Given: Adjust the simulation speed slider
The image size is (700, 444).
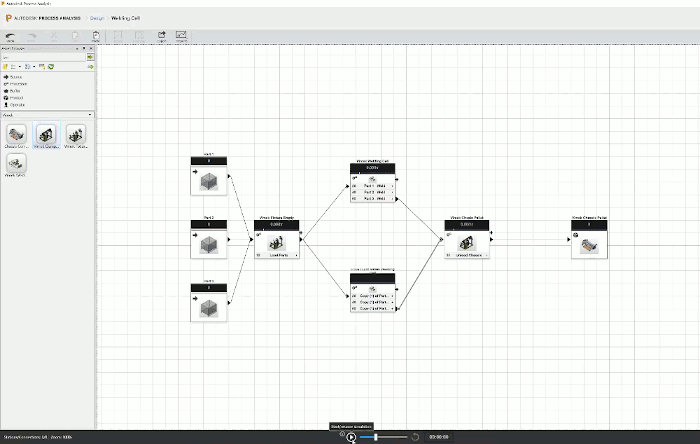Looking at the screenshot, I should pos(376,437).
